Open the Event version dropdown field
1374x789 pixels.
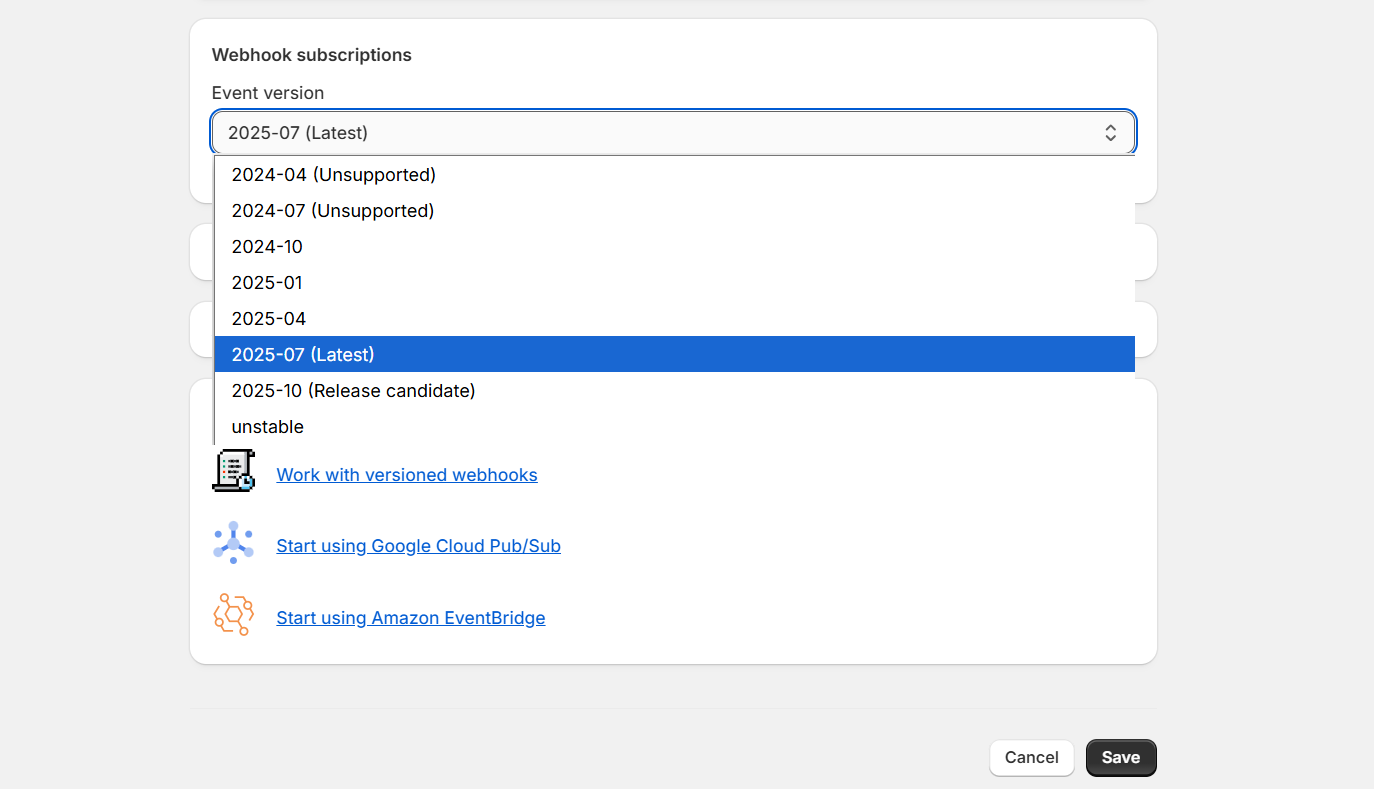(x=660, y=133)
